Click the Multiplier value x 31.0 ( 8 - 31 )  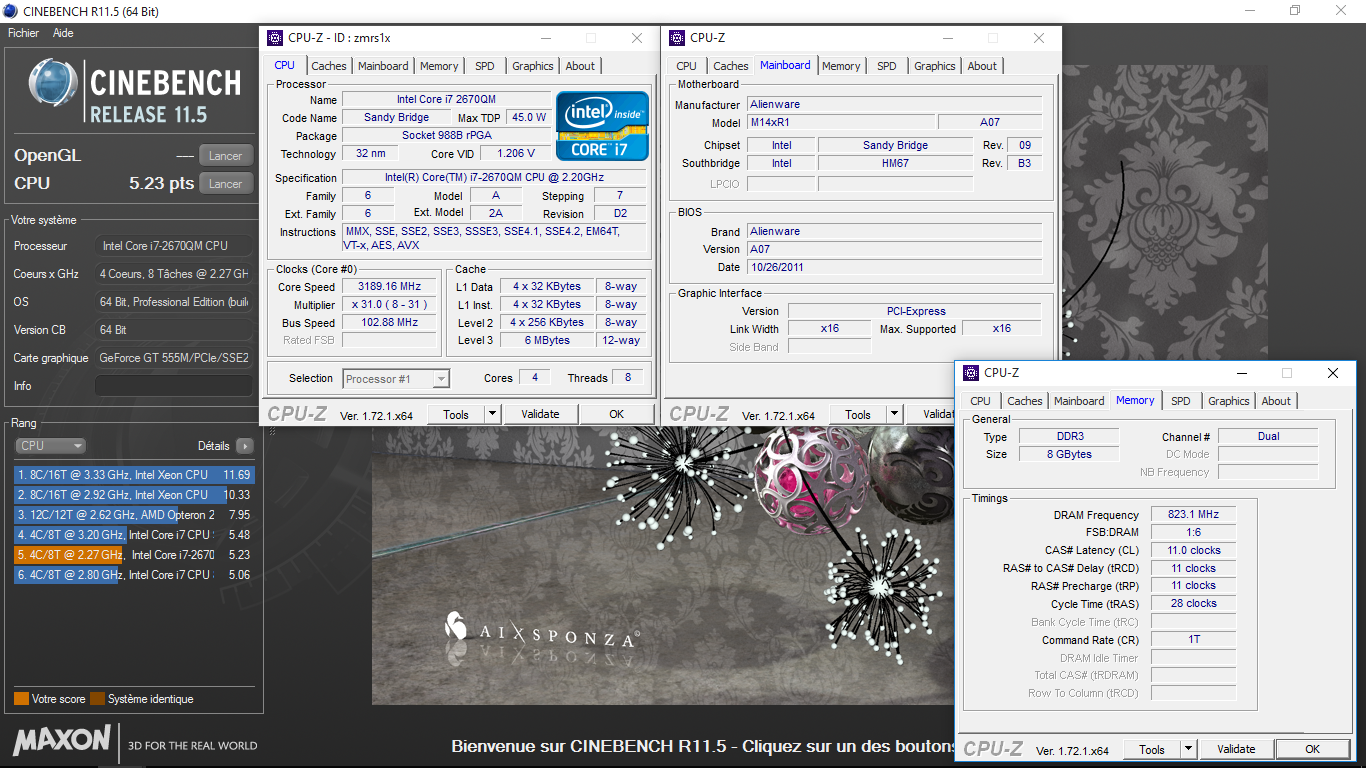[x=389, y=305]
